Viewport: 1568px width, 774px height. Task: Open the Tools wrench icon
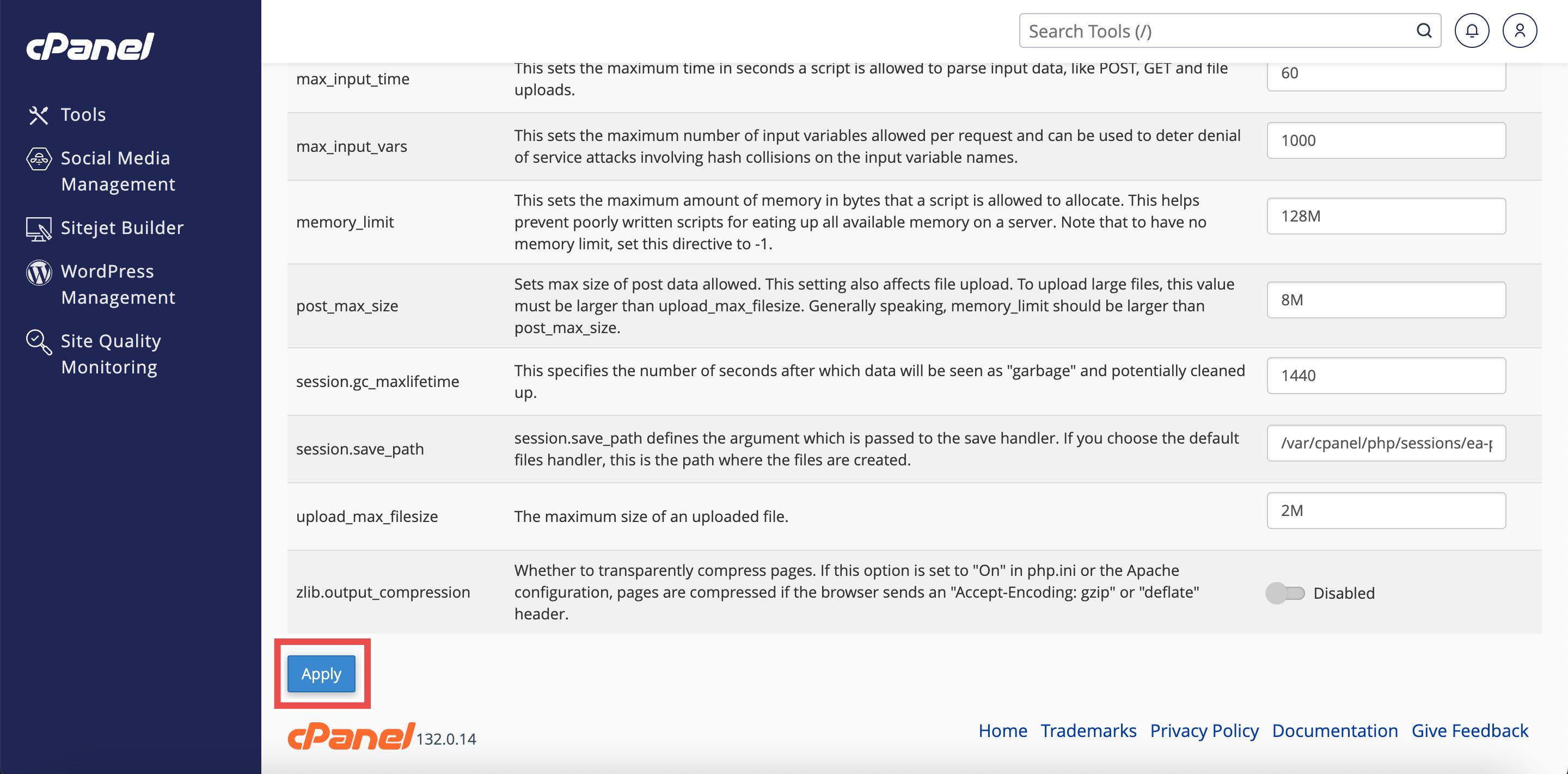[38, 115]
